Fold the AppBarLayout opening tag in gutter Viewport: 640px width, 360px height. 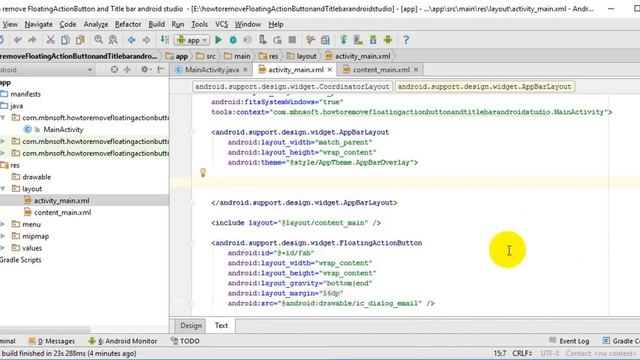[x=191, y=132]
